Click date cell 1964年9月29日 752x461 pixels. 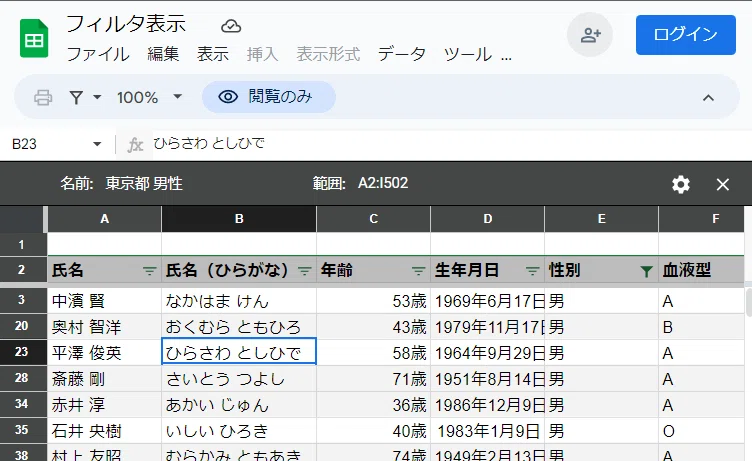coord(487,353)
